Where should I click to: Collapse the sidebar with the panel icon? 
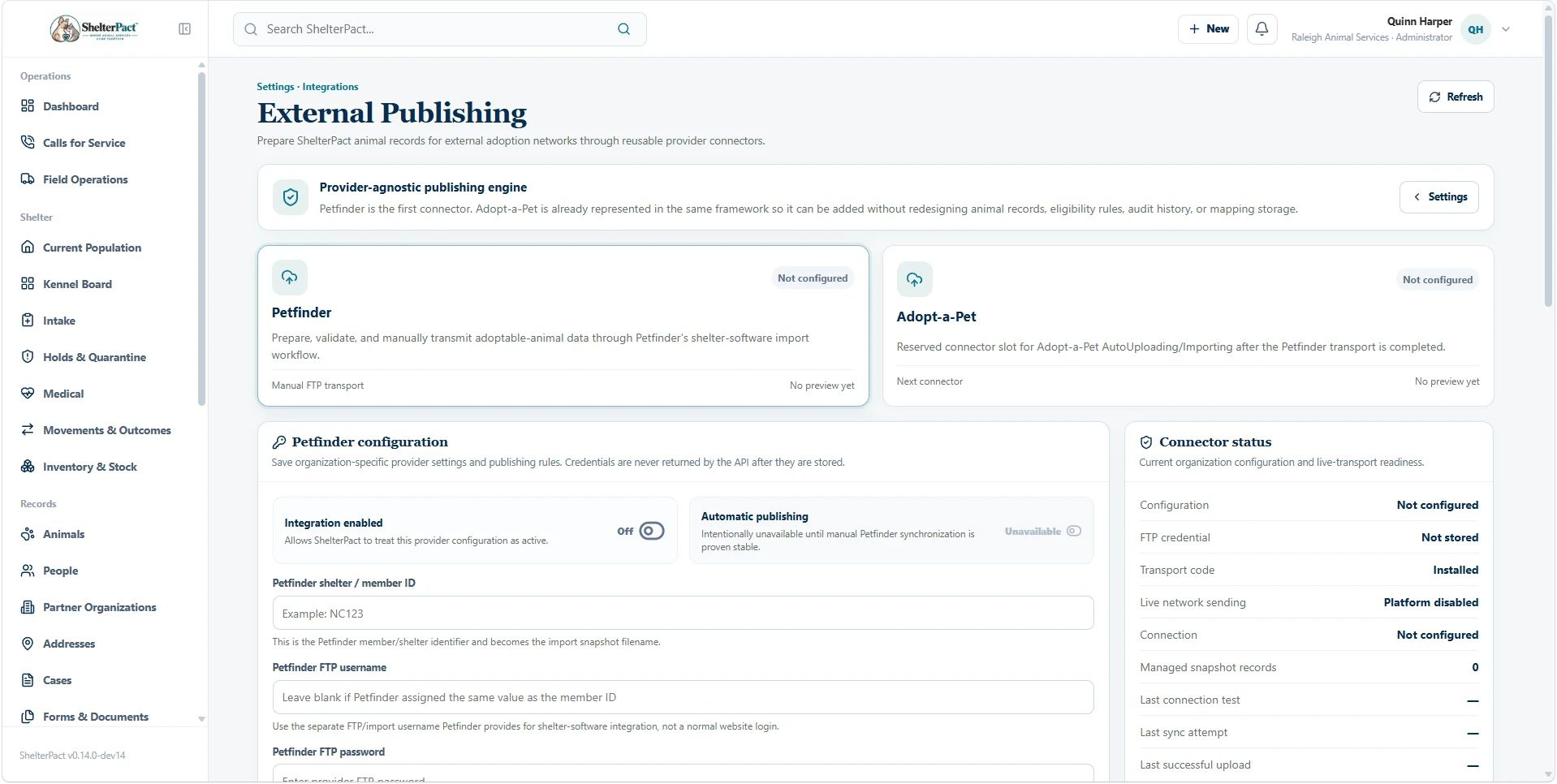click(x=184, y=29)
